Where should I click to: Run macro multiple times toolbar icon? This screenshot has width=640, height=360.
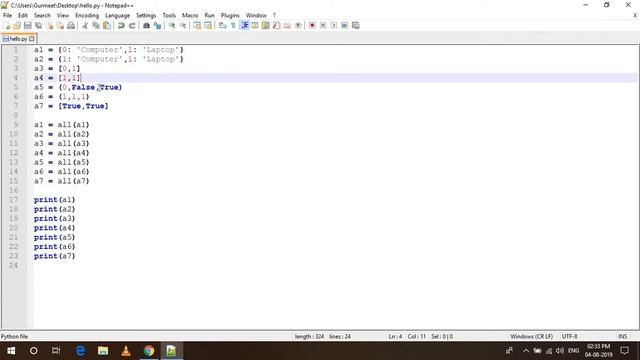344,25
